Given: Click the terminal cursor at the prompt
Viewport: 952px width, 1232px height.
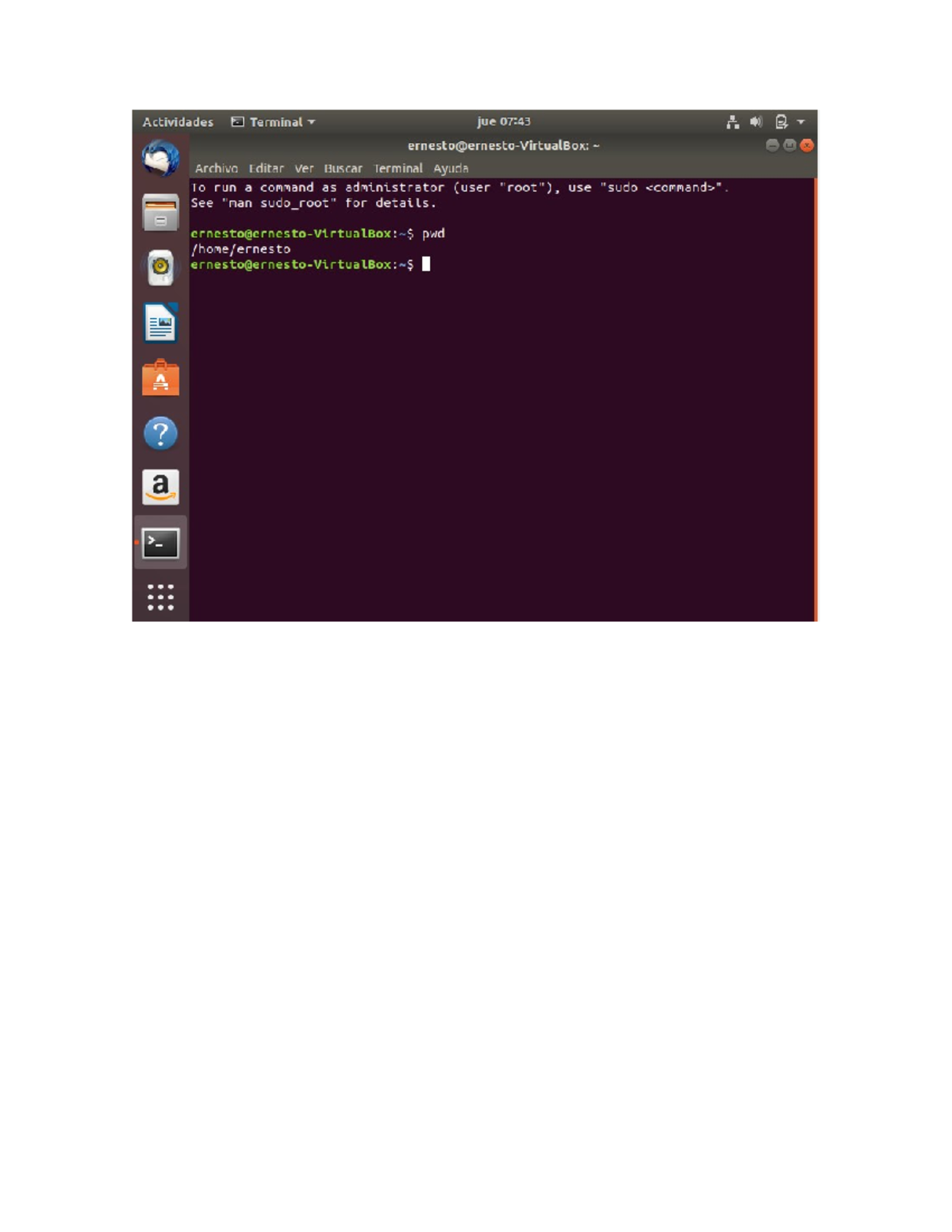Looking at the screenshot, I should click(x=427, y=265).
